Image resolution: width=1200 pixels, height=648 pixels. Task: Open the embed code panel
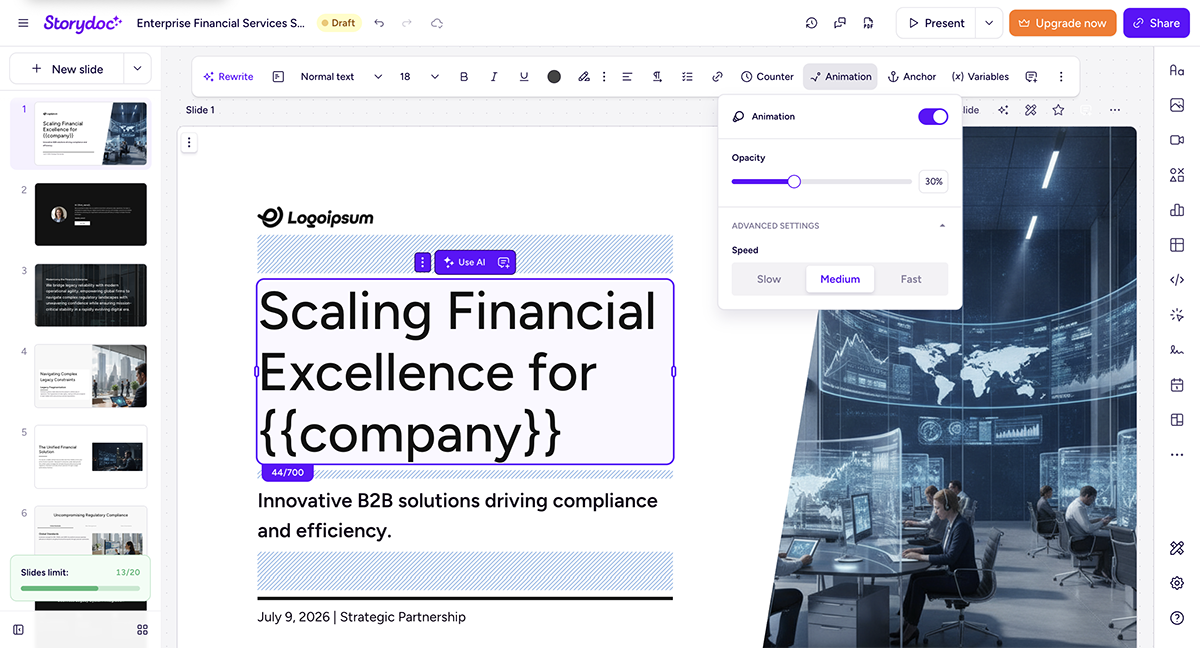(x=1177, y=280)
